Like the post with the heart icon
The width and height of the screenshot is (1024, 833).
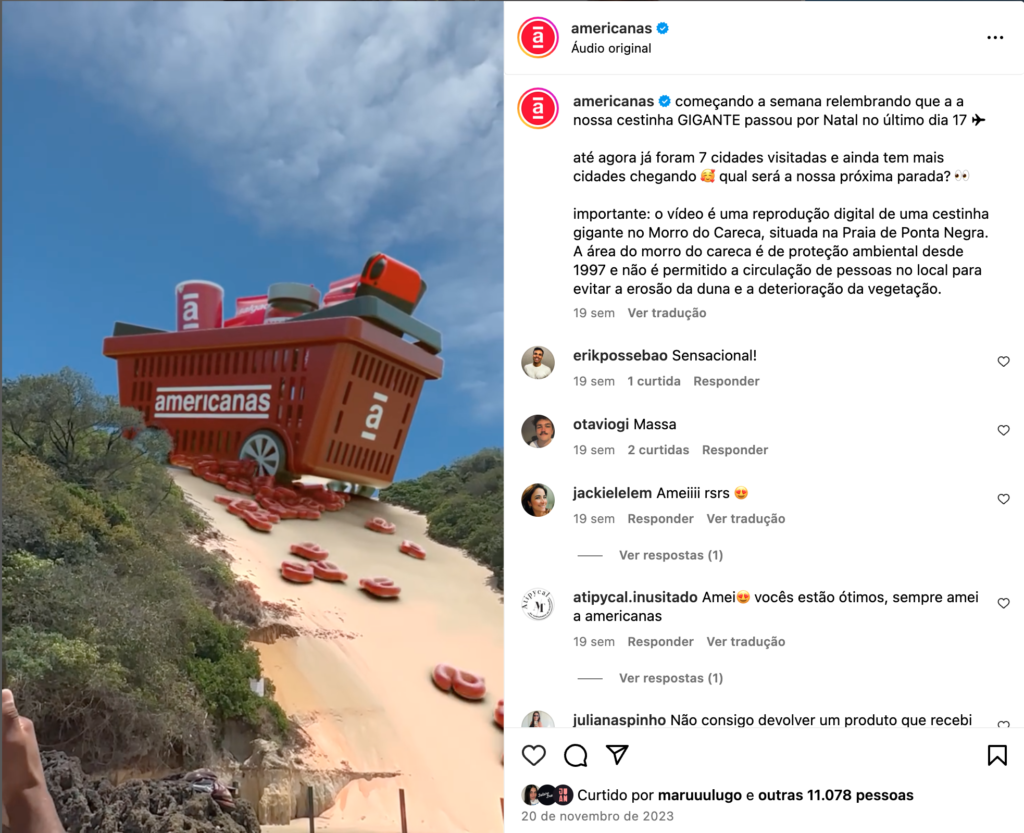[534, 755]
